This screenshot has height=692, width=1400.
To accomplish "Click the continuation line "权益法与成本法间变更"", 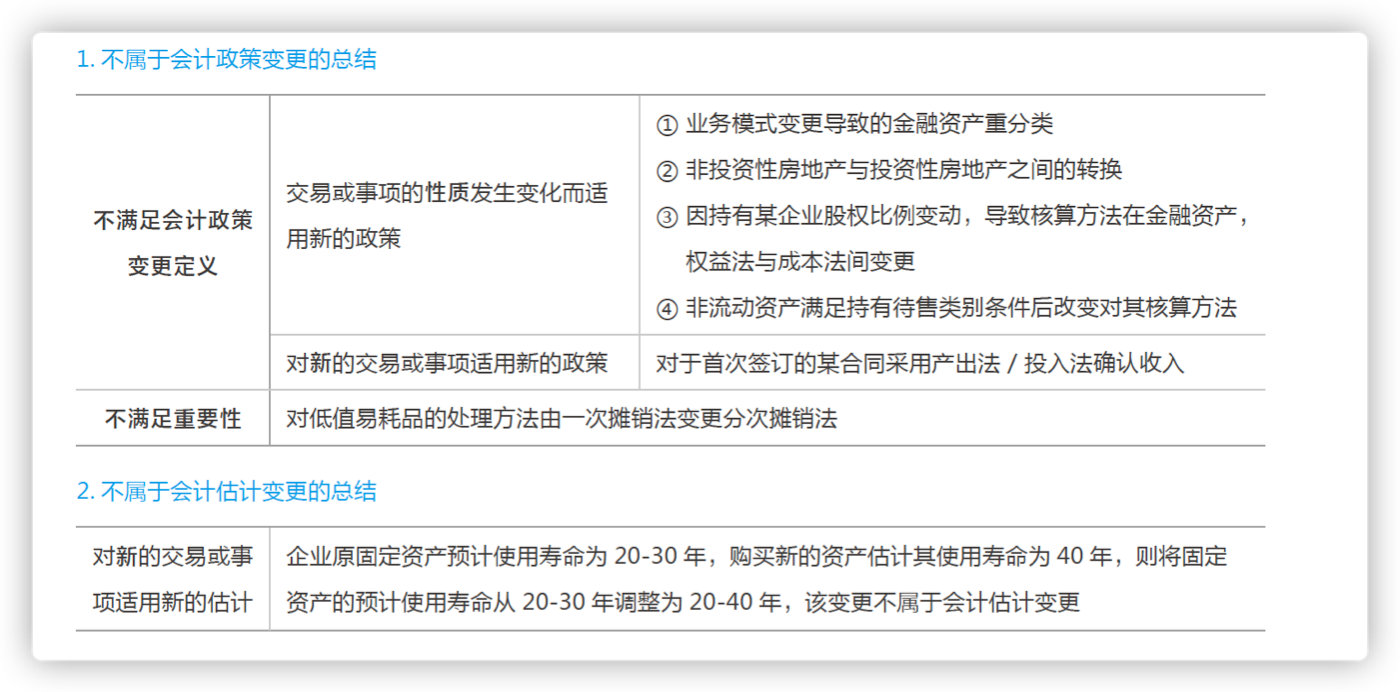I will (800, 263).
